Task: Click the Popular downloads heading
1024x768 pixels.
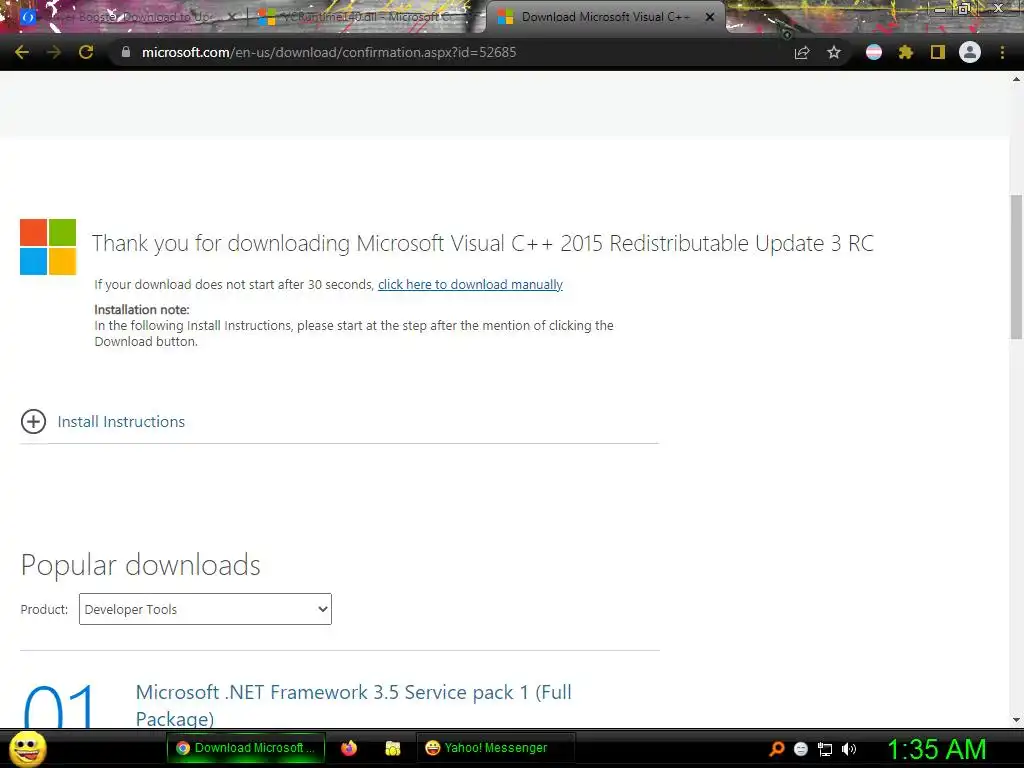Action: pyautogui.click(x=140, y=565)
